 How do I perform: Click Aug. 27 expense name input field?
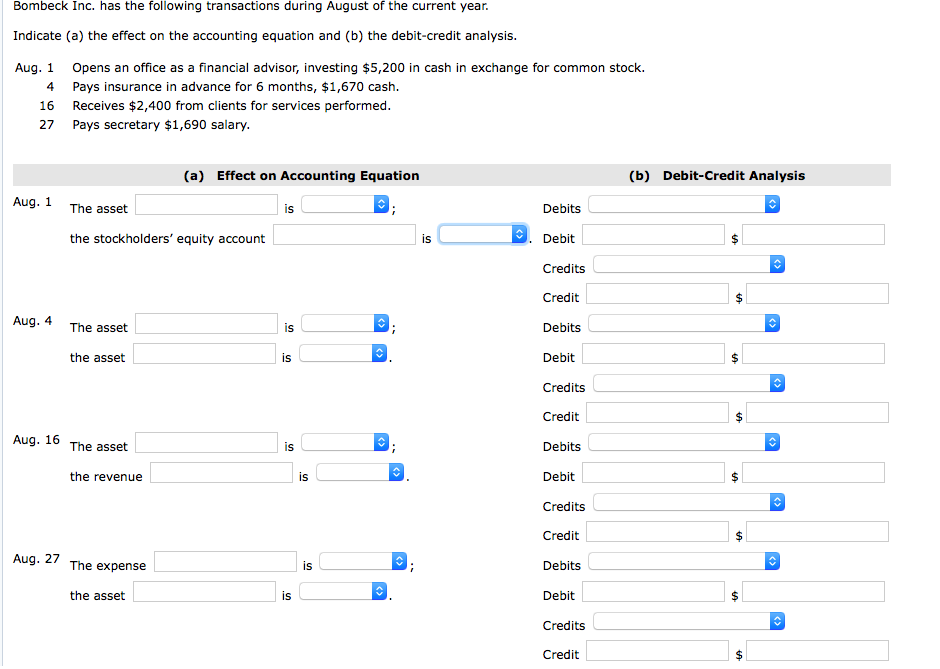point(225,562)
